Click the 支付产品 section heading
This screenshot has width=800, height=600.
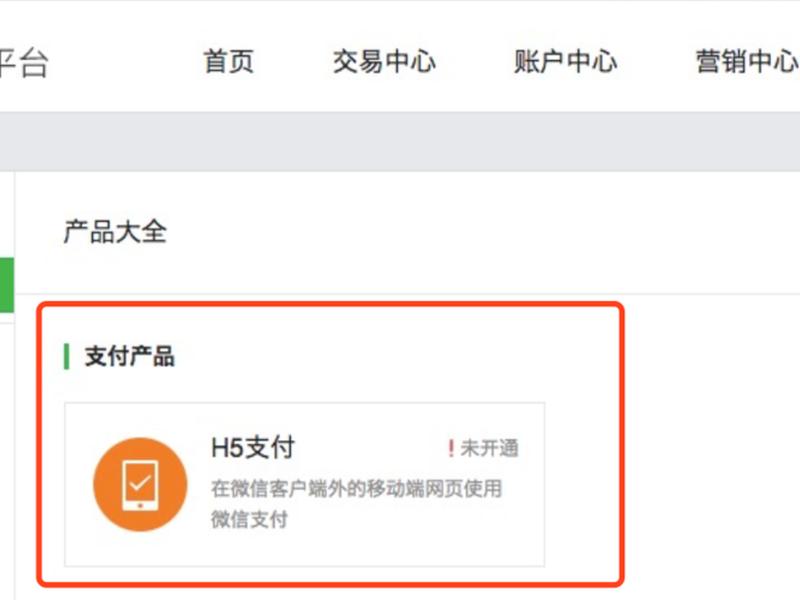130,356
